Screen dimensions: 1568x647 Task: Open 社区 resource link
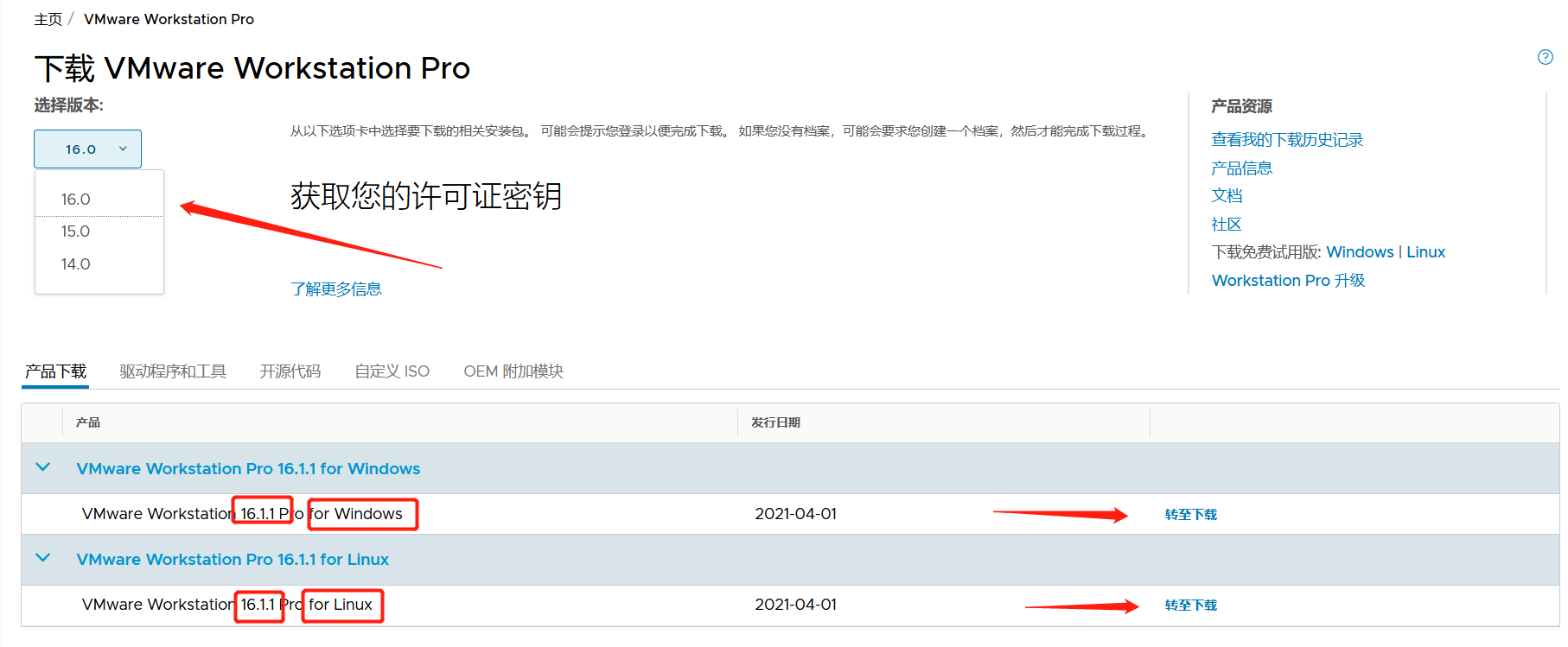[1227, 225]
